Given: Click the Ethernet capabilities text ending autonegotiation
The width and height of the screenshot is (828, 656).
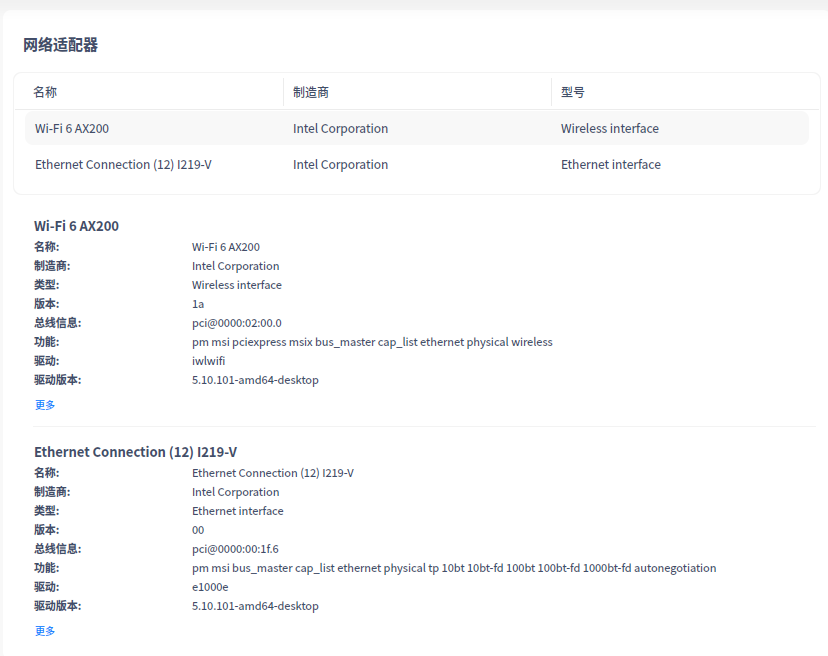Looking at the screenshot, I should (454, 568).
